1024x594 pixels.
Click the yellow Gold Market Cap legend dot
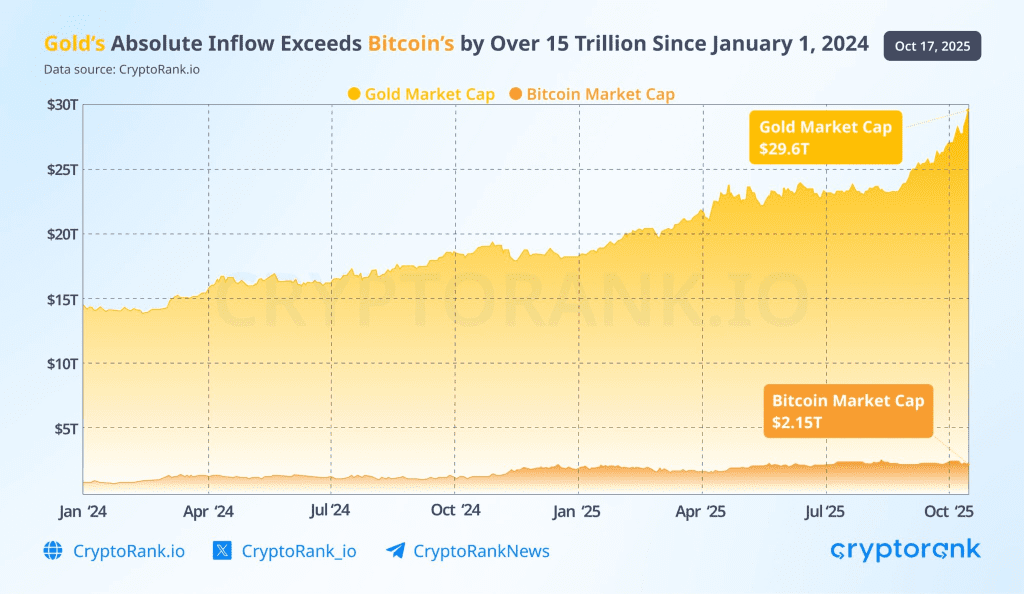click(354, 94)
